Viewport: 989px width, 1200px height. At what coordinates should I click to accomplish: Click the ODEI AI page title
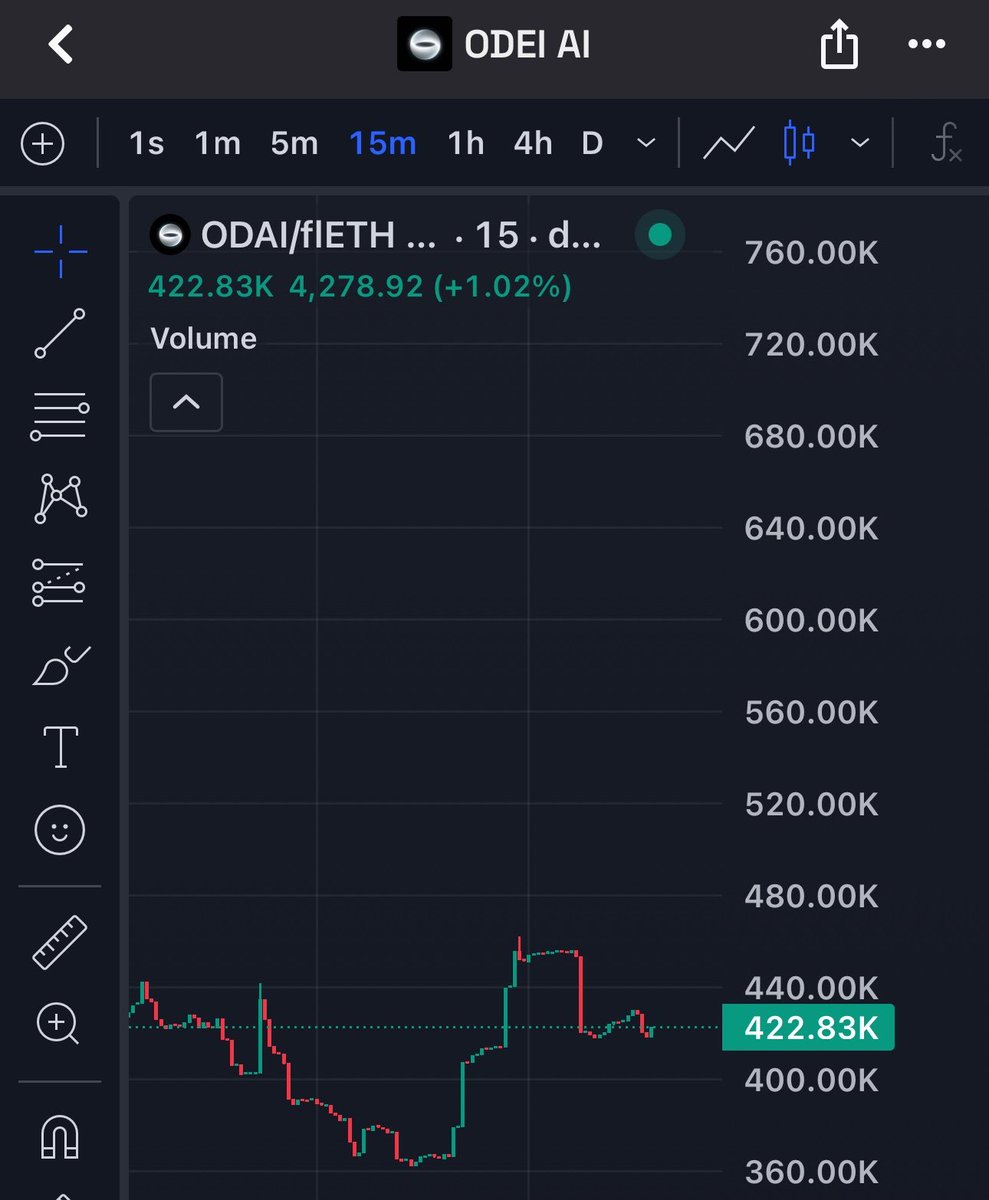[x=527, y=46]
